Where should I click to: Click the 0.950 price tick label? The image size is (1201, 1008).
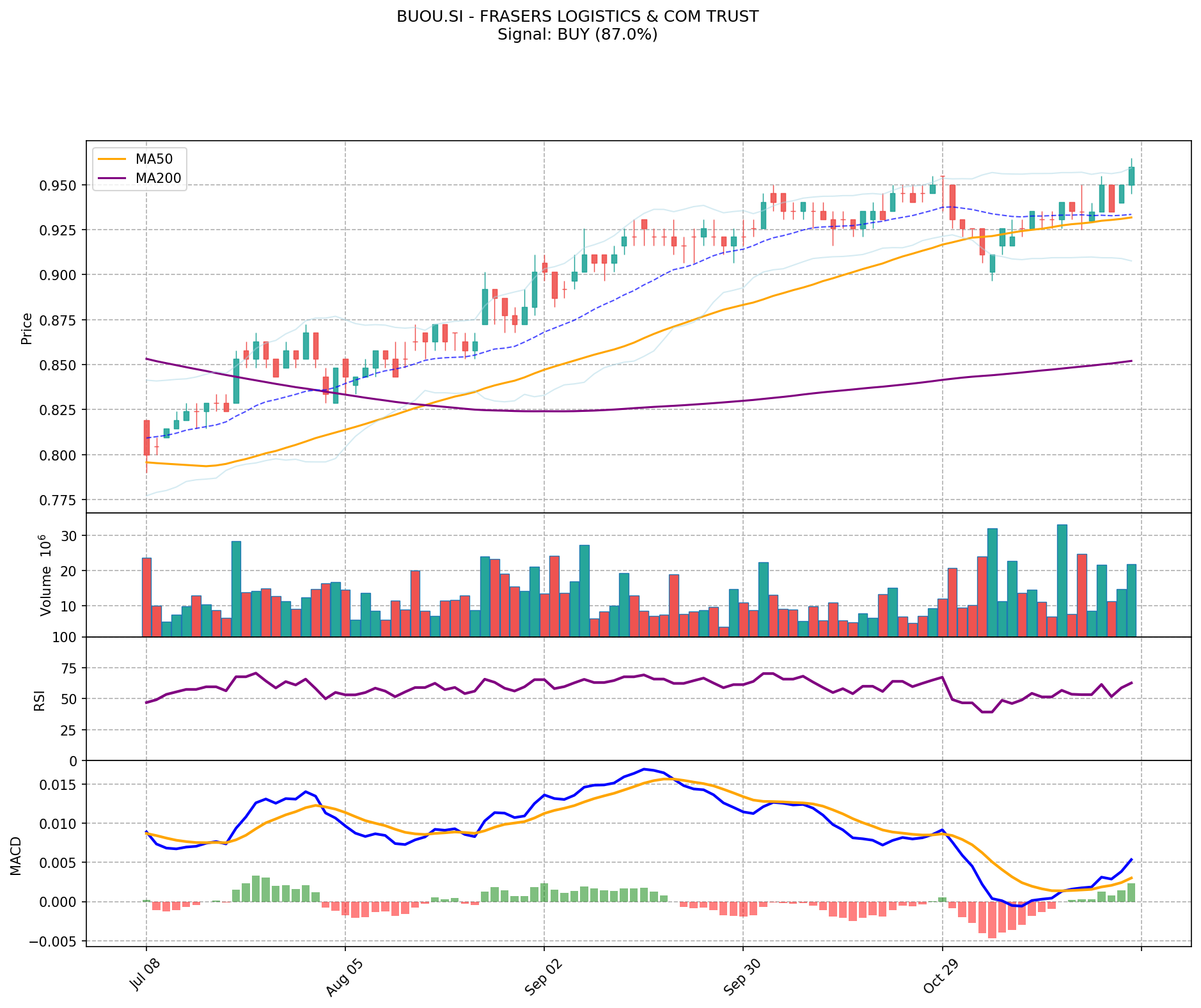click(x=59, y=185)
